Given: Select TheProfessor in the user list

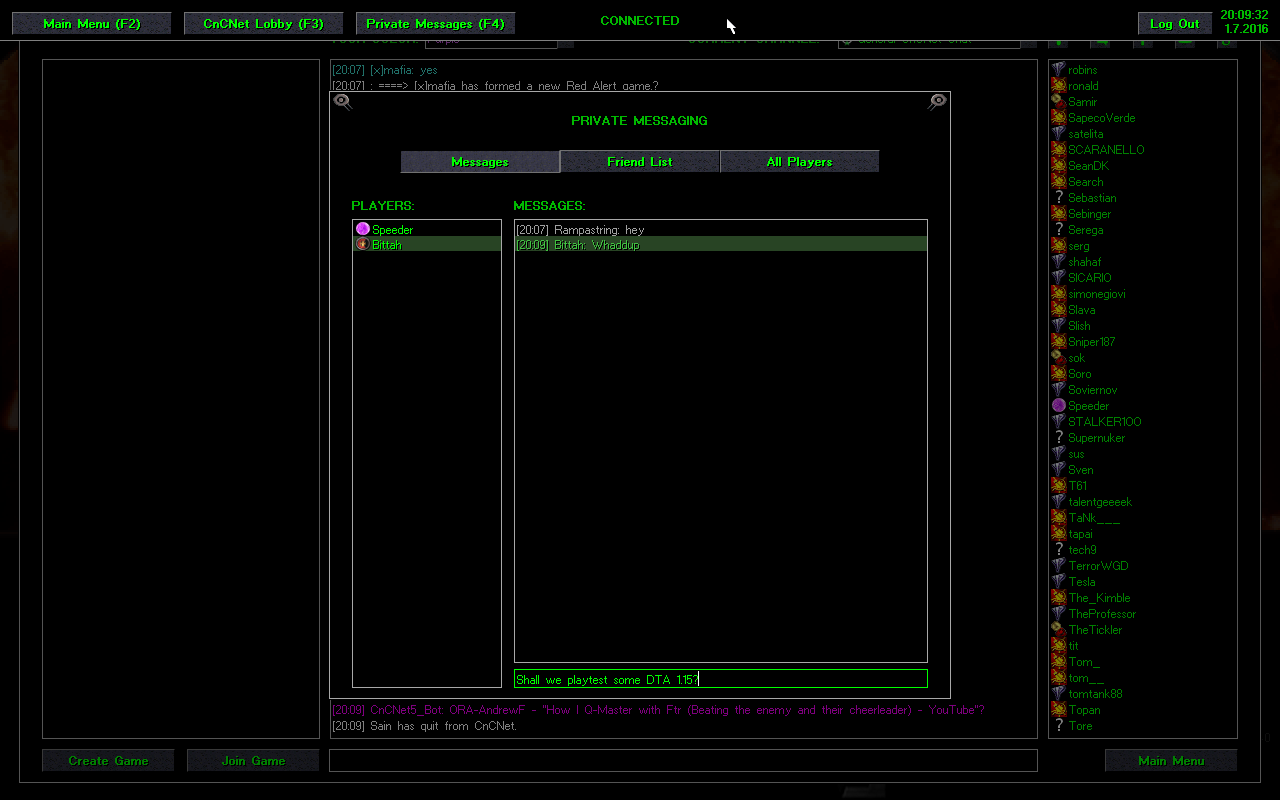Looking at the screenshot, I should [x=1101, y=614].
